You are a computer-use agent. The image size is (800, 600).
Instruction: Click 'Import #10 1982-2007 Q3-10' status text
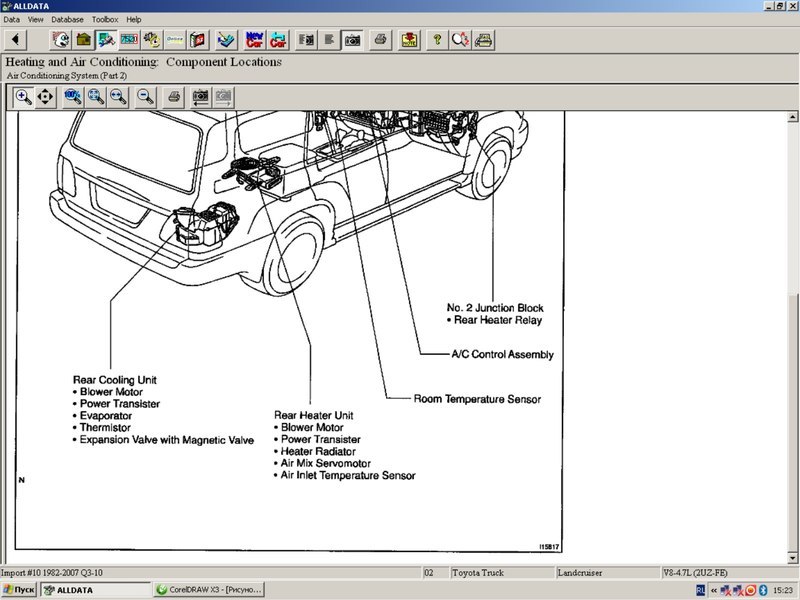coord(52,573)
